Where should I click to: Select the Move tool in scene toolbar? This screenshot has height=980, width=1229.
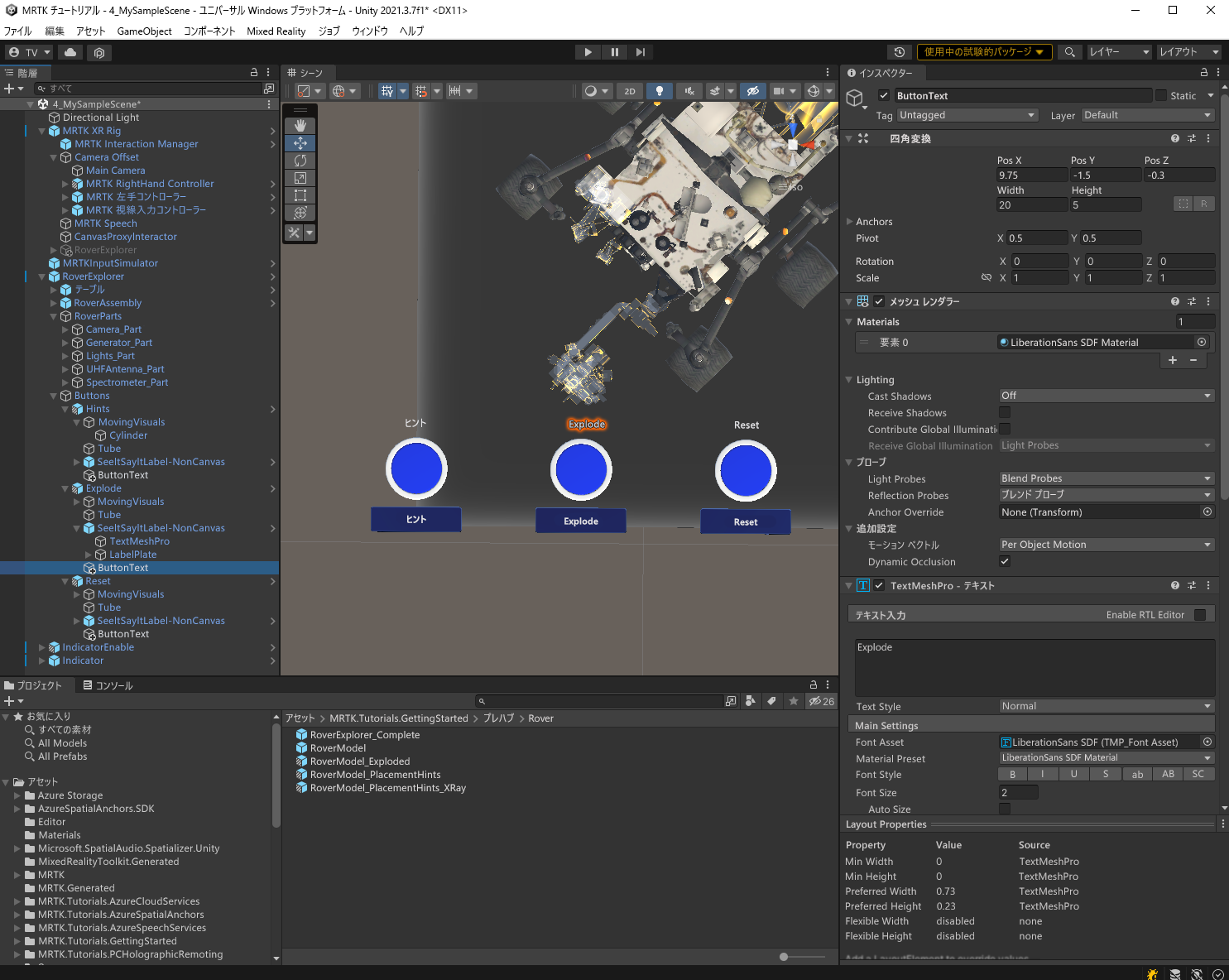click(300, 143)
